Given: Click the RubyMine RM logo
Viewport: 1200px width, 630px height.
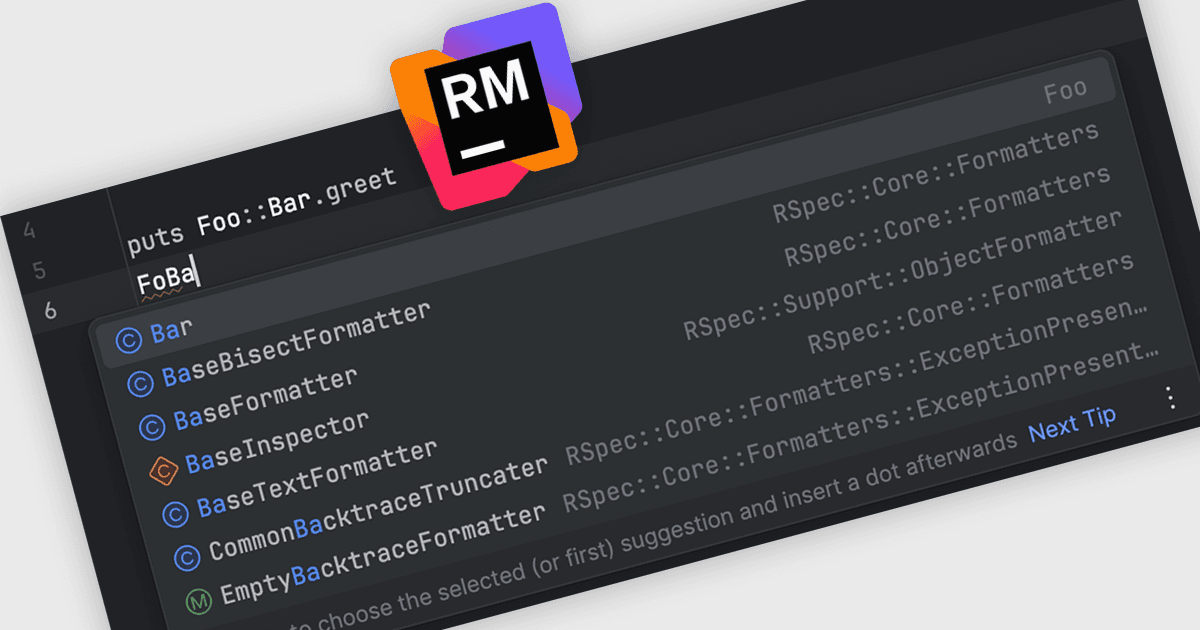Looking at the screenshot, I should click(x=487, y=106).
